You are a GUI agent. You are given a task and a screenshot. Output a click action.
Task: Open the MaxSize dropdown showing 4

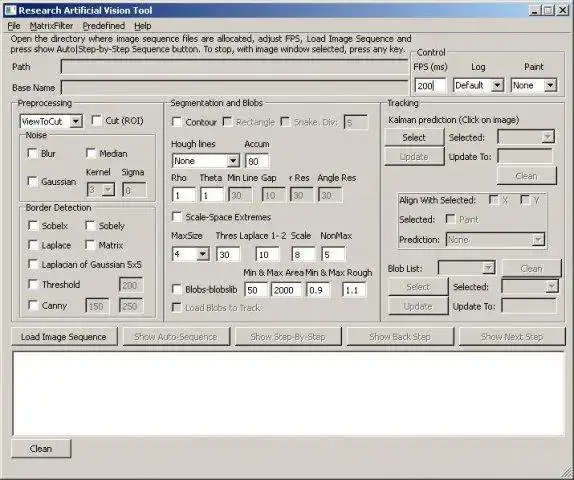190,254
